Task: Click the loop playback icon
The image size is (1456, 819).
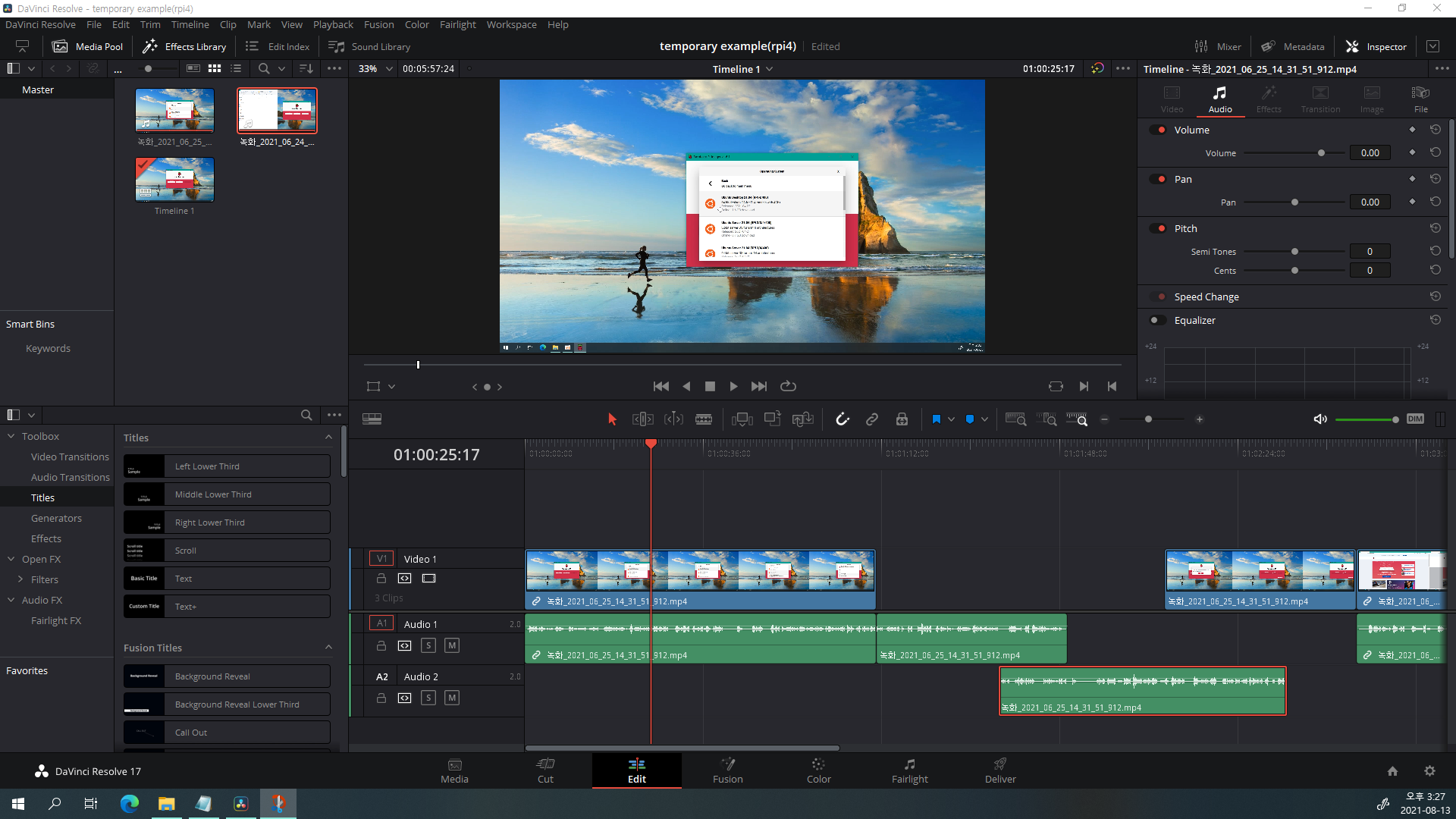Action: coord(788,386)
